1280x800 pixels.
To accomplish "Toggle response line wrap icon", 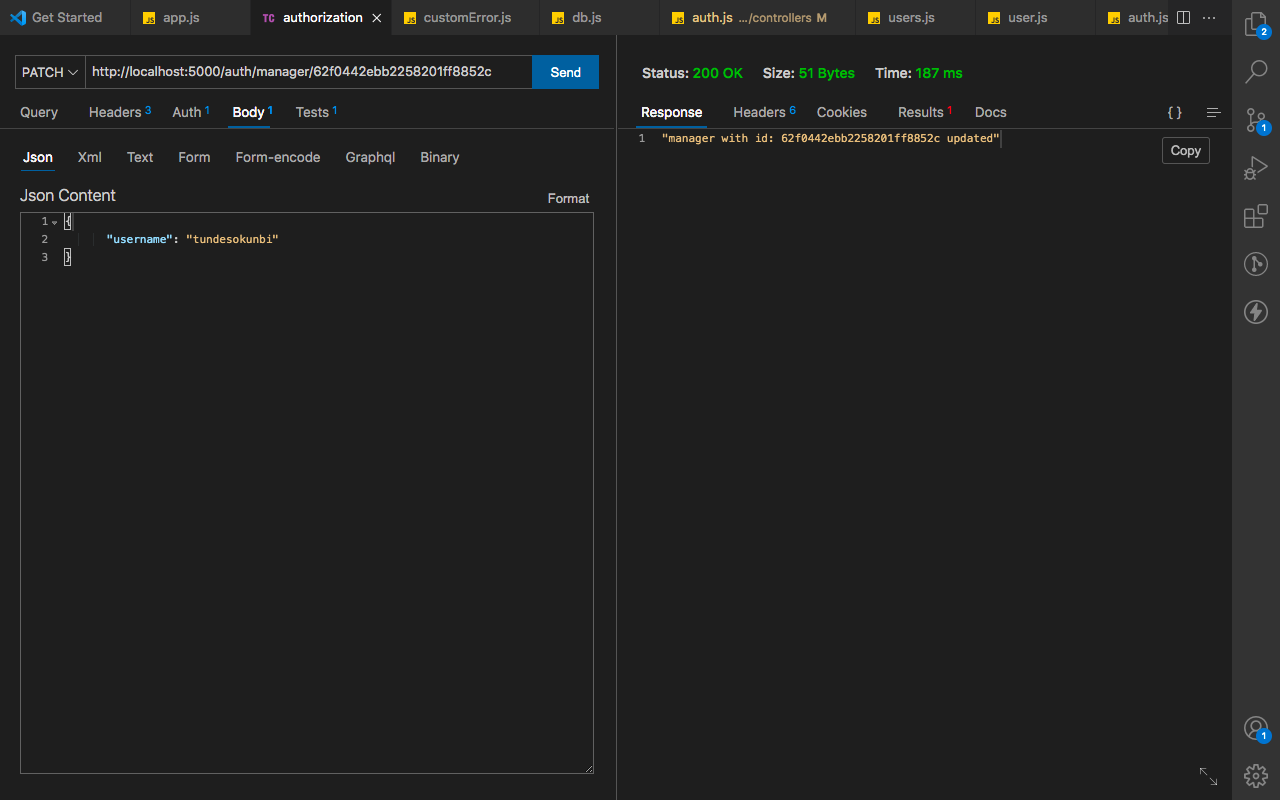I will coord(1213,112).
